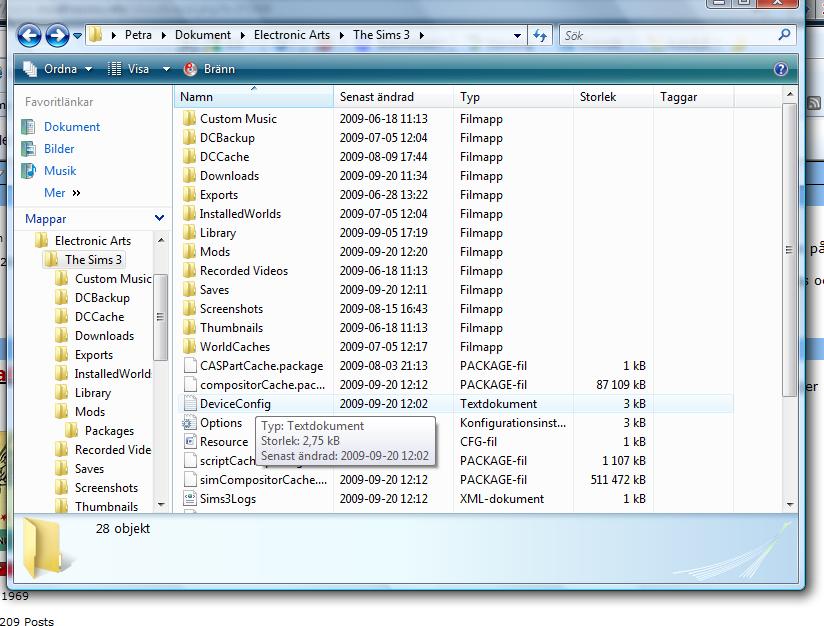Image resolution: width=824 pixels, height=626 pixels.
Task: Select the Options configuration file icon
Action: 190,422
